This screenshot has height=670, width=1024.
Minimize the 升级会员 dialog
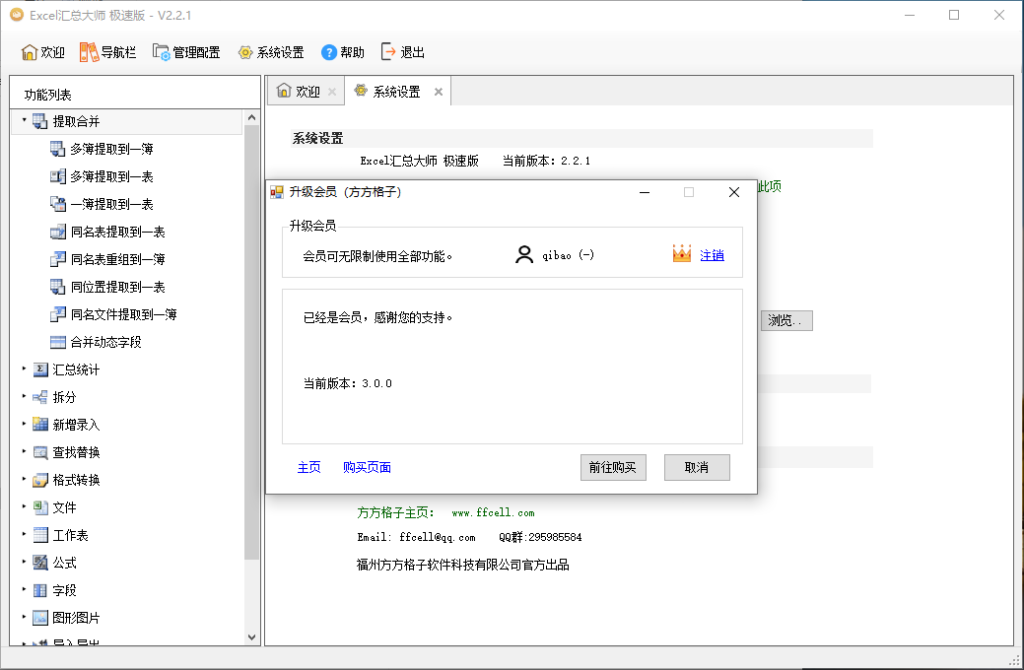[x=645, y=192]
